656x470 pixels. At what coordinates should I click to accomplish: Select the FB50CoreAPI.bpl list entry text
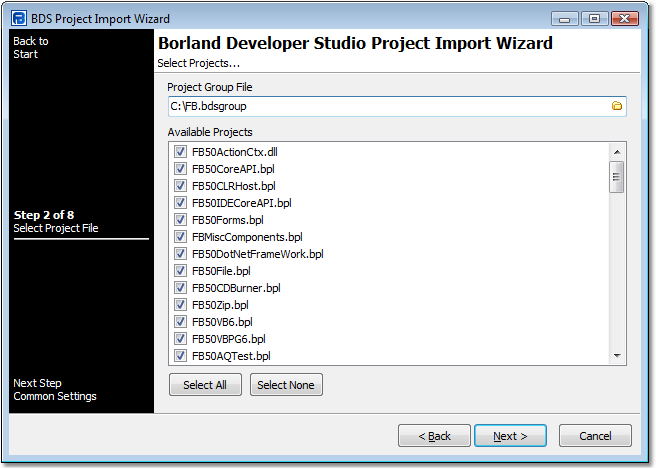tap(233, 169)
